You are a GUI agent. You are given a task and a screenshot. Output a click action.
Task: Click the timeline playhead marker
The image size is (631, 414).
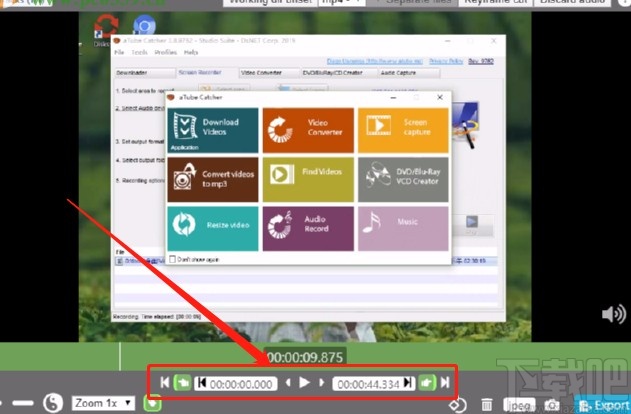tap(120, 356)
